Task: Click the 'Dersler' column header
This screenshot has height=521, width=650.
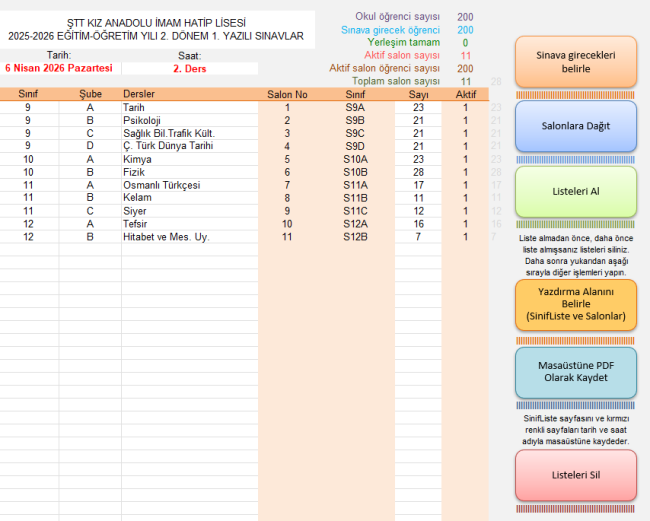Action: pyautogui.click(x=138, y=94)
